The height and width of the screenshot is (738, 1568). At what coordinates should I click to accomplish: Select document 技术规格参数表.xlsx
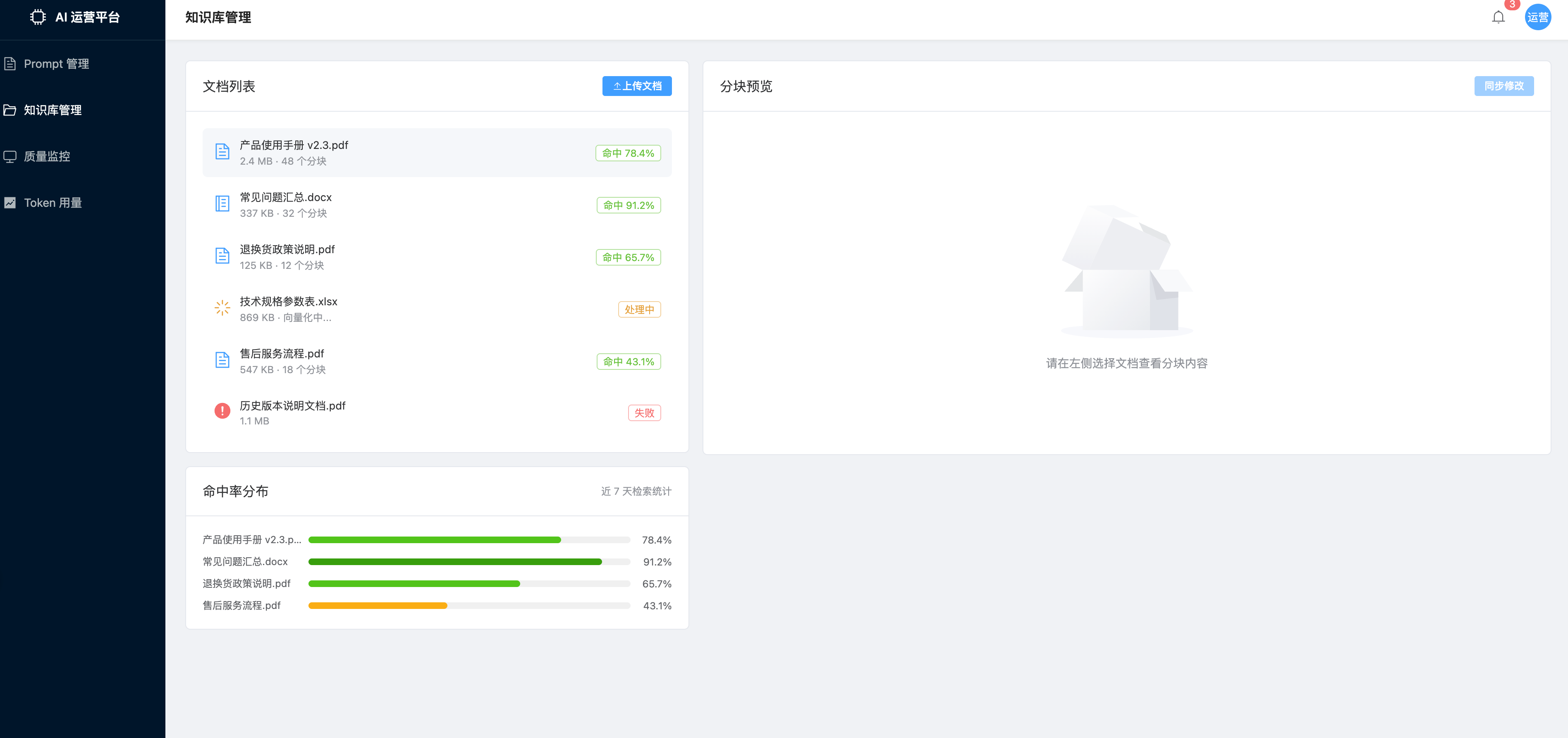coord(437,309)
